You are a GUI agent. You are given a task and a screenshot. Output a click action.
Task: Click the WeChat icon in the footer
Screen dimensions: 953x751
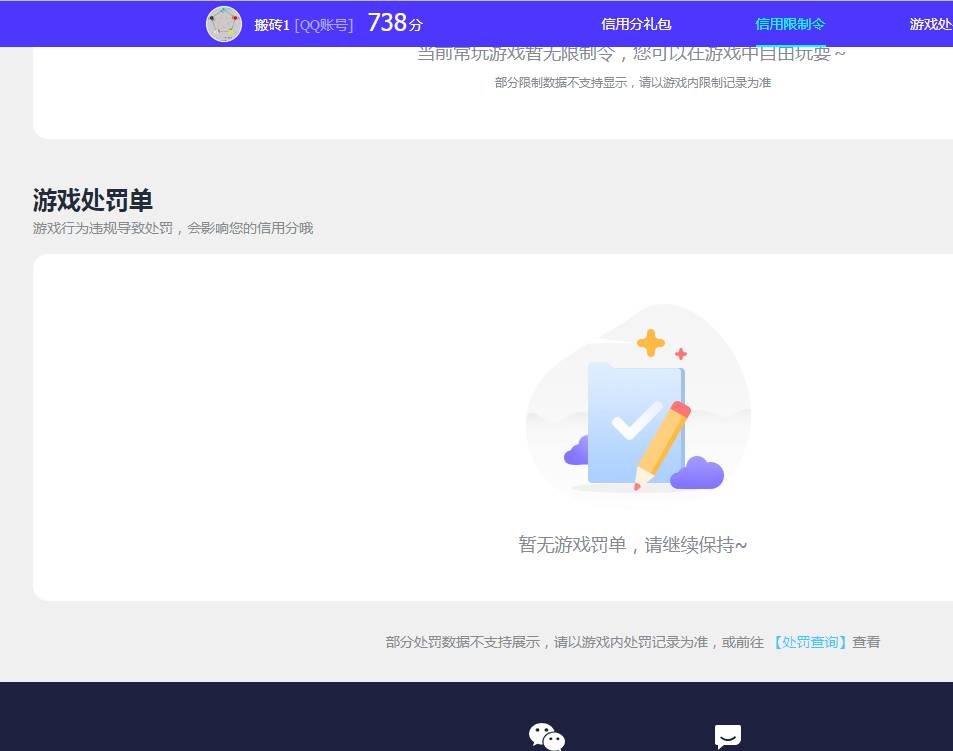click(x=546, y=736)
